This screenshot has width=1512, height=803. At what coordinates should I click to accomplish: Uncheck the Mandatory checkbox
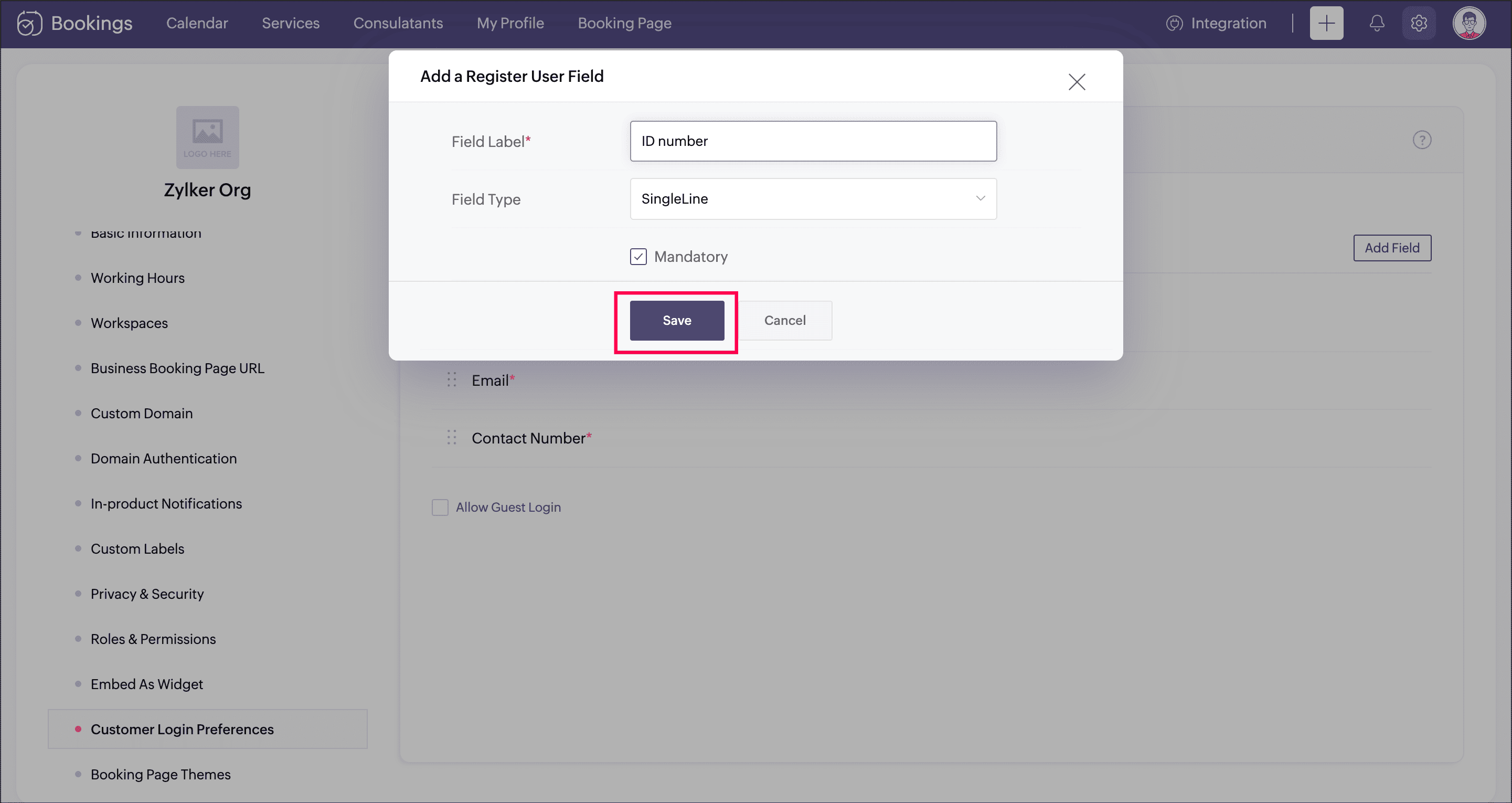[638, 257]
